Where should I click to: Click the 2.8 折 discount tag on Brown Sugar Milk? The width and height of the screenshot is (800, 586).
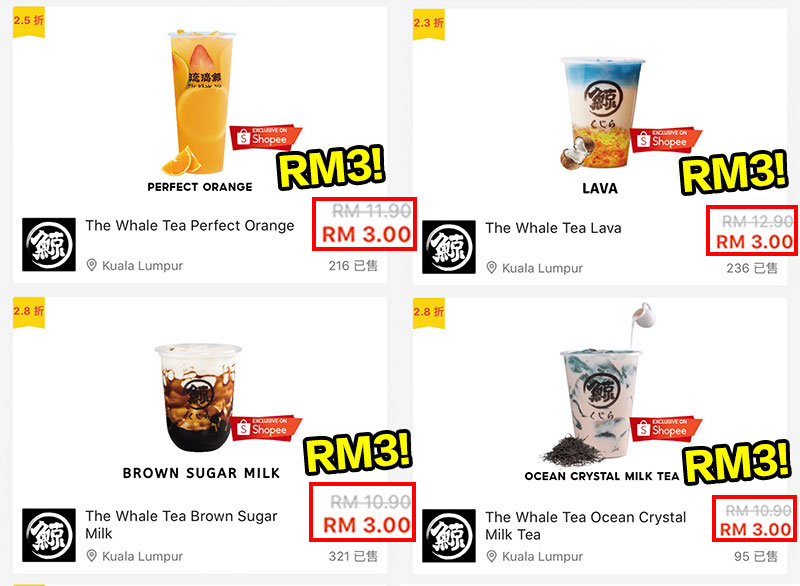pos(29,312)
